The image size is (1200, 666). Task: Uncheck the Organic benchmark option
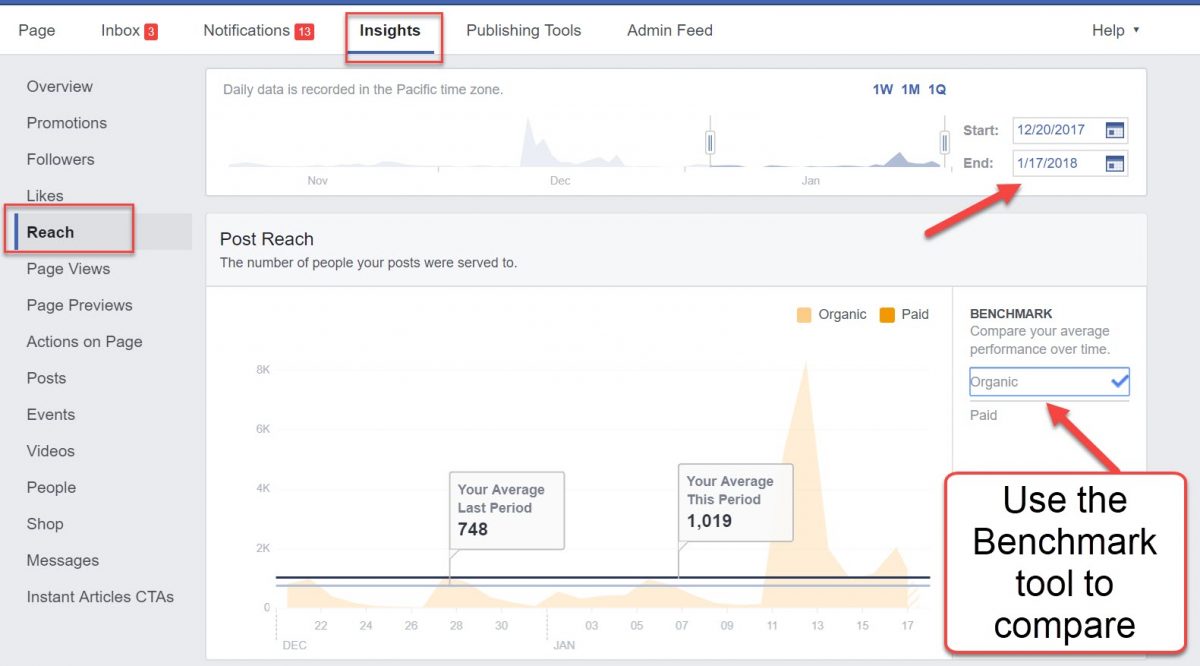coord(1048,382)
